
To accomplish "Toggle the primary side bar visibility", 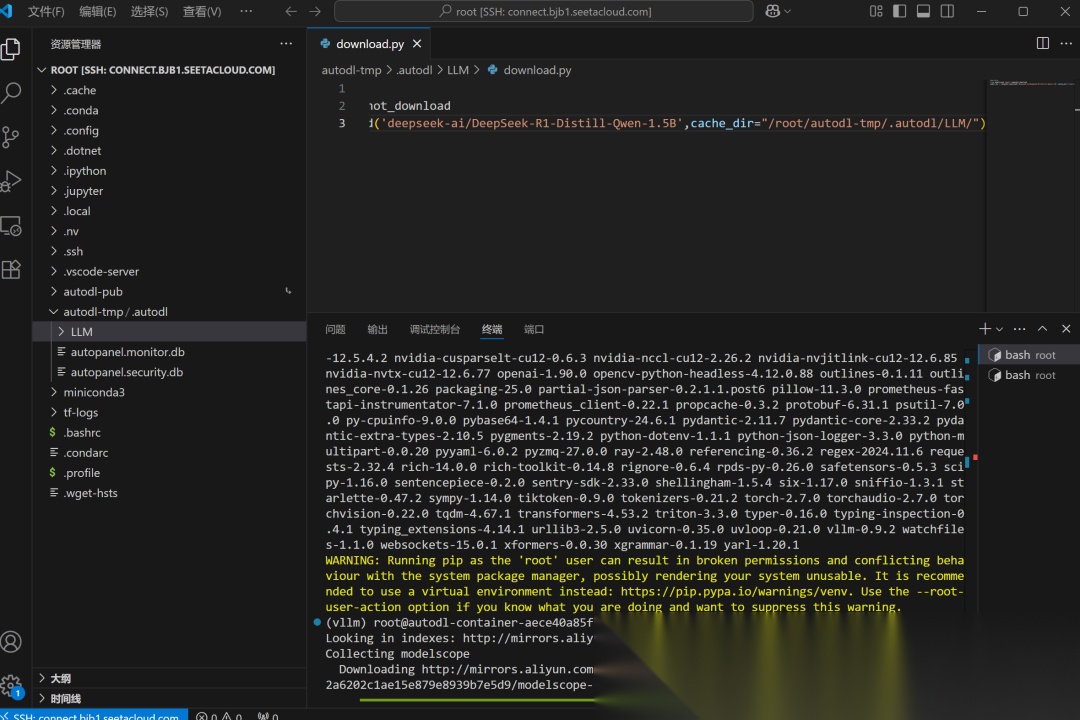I will click(x=900, y=11).
